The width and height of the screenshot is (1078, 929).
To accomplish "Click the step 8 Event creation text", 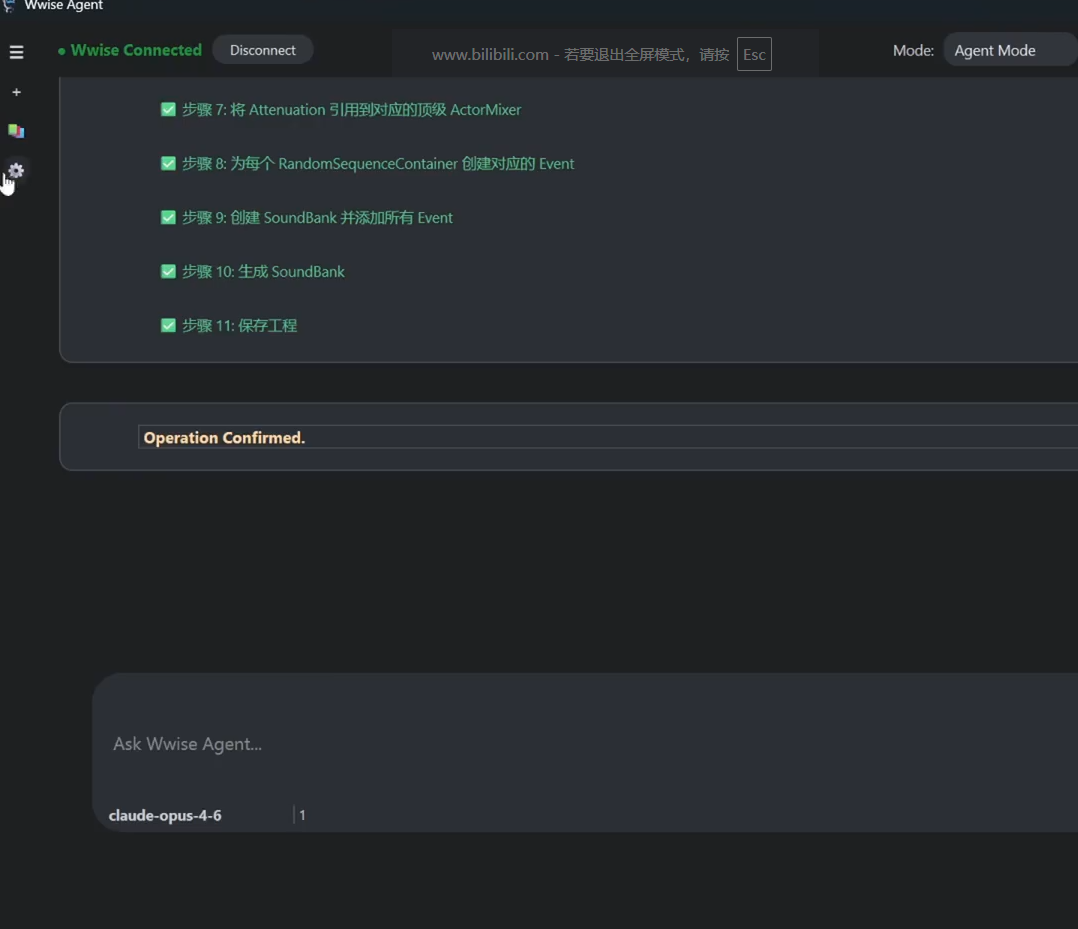I will click(x=378, y=163).
